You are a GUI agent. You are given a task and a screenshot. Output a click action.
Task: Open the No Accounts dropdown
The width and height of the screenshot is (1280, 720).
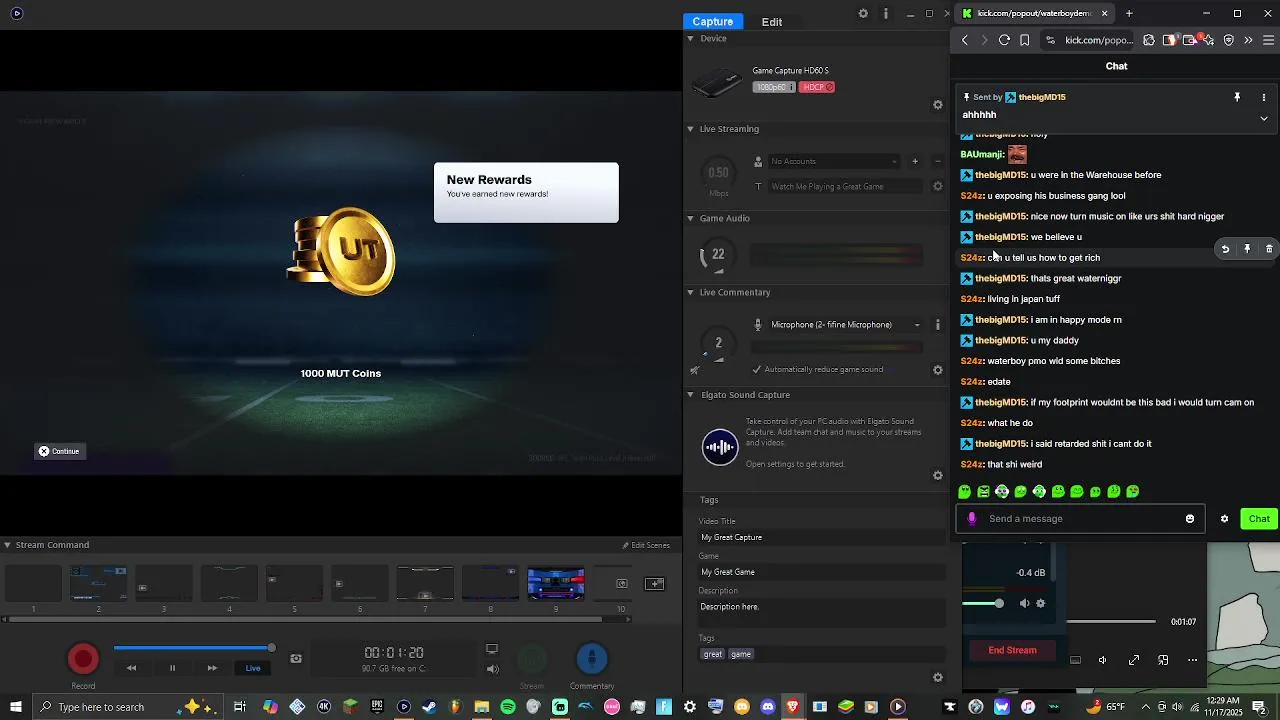[833, 161]
